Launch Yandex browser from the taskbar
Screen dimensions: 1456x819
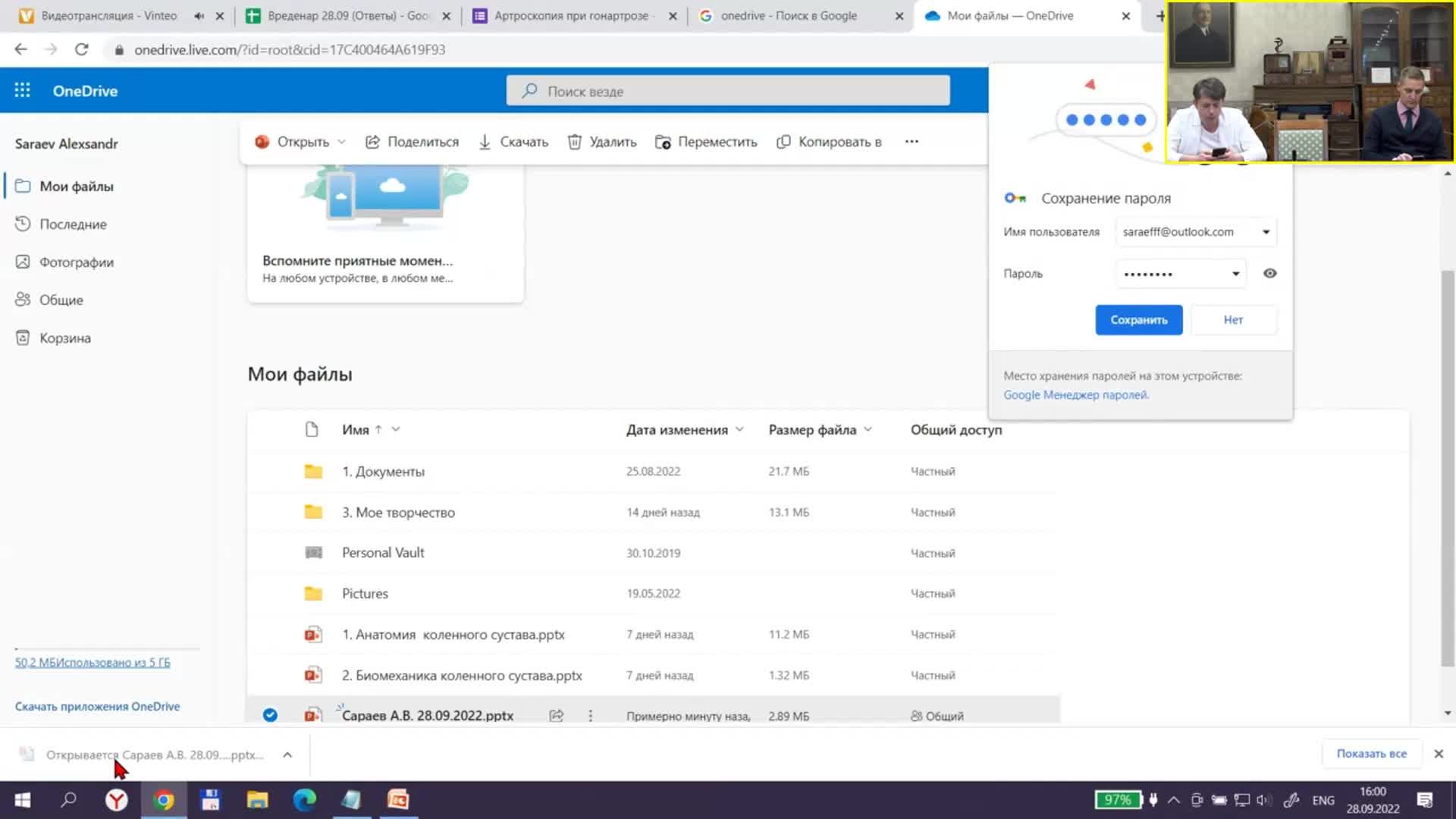pos(116,800)
